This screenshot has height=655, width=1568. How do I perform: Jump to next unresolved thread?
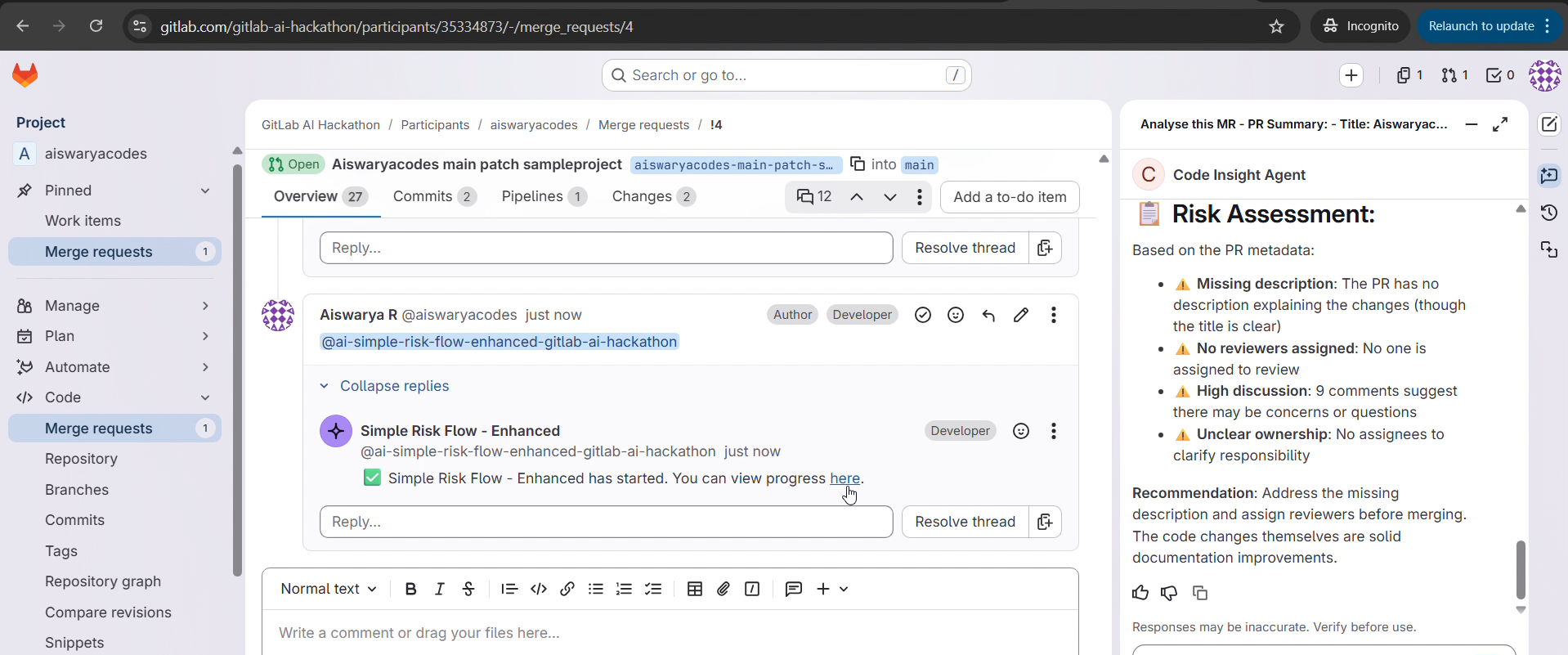coord(889,197)
